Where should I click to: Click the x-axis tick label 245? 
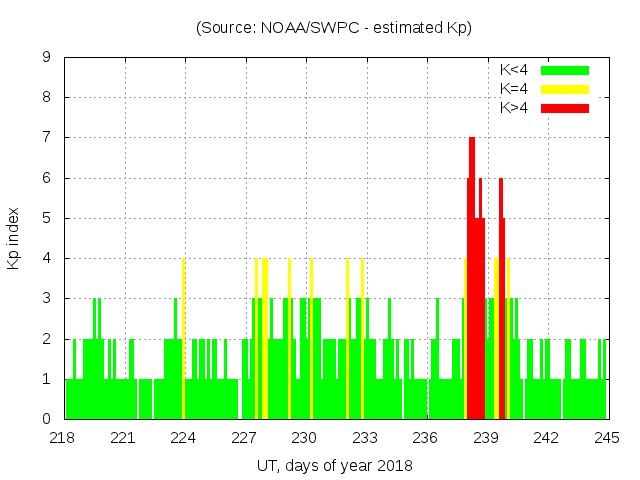coord(607,437)
